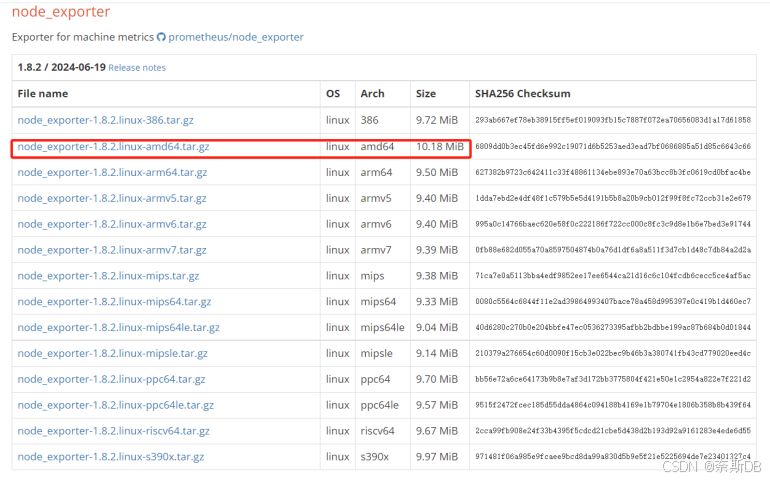Click the node_exporter section heading

[x=61, y=11]
